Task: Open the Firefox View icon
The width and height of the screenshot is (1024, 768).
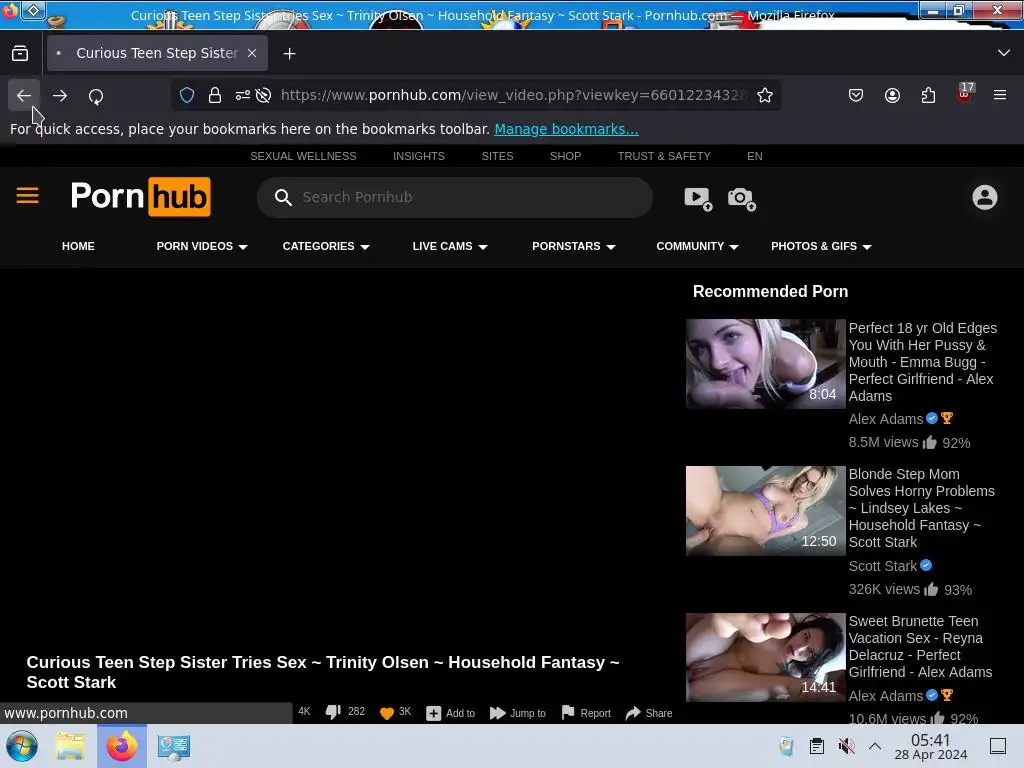Action: point(20,53)
